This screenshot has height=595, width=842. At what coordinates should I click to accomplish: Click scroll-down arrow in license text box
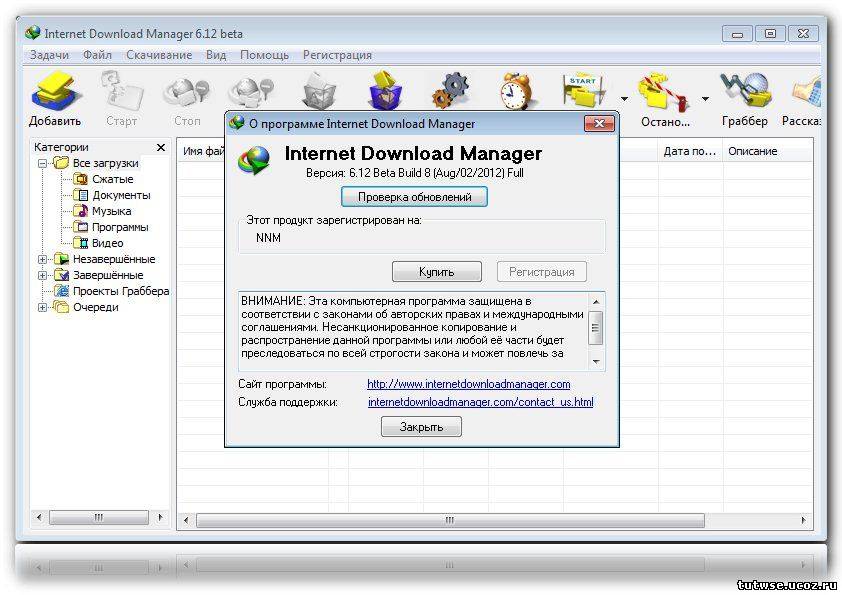596,362
